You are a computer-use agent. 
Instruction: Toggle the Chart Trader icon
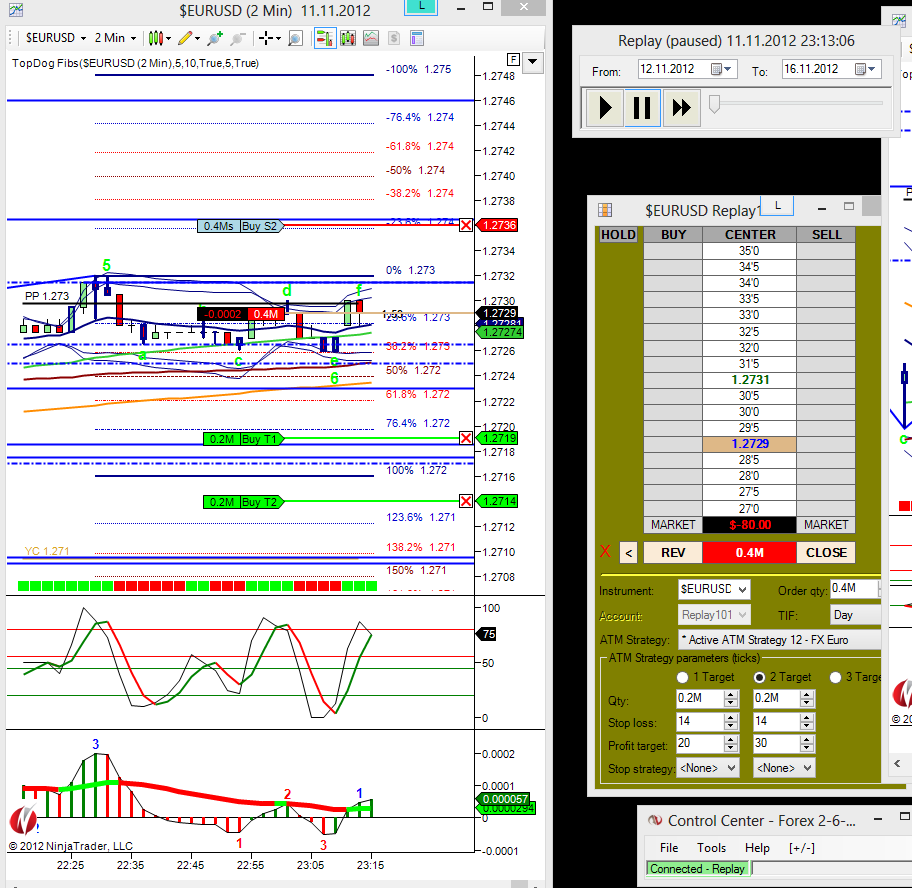[325, 38]
